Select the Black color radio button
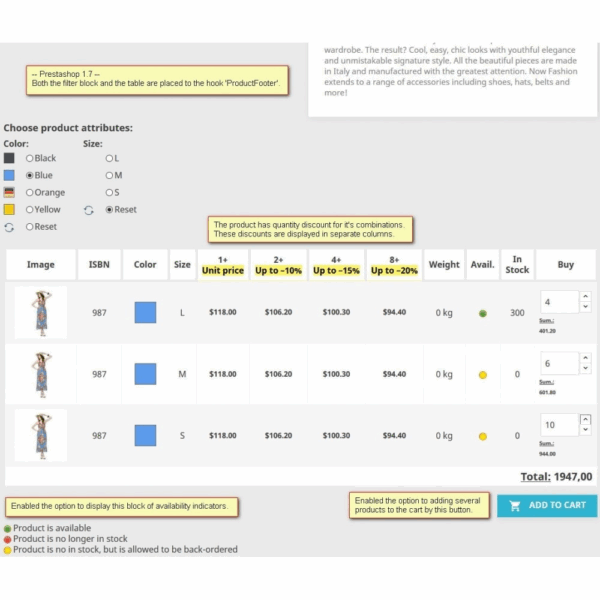600x600 pixels. pyautogui.click(x=30, y=158)
